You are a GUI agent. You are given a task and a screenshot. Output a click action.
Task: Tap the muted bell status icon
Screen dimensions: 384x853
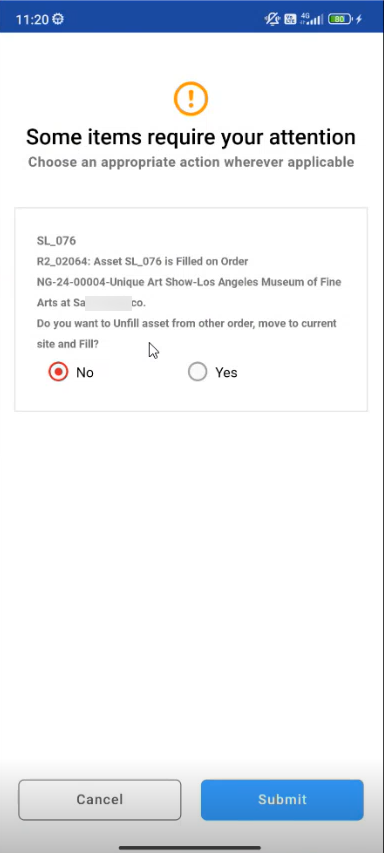pyautogui.click(x=271, y=20)
